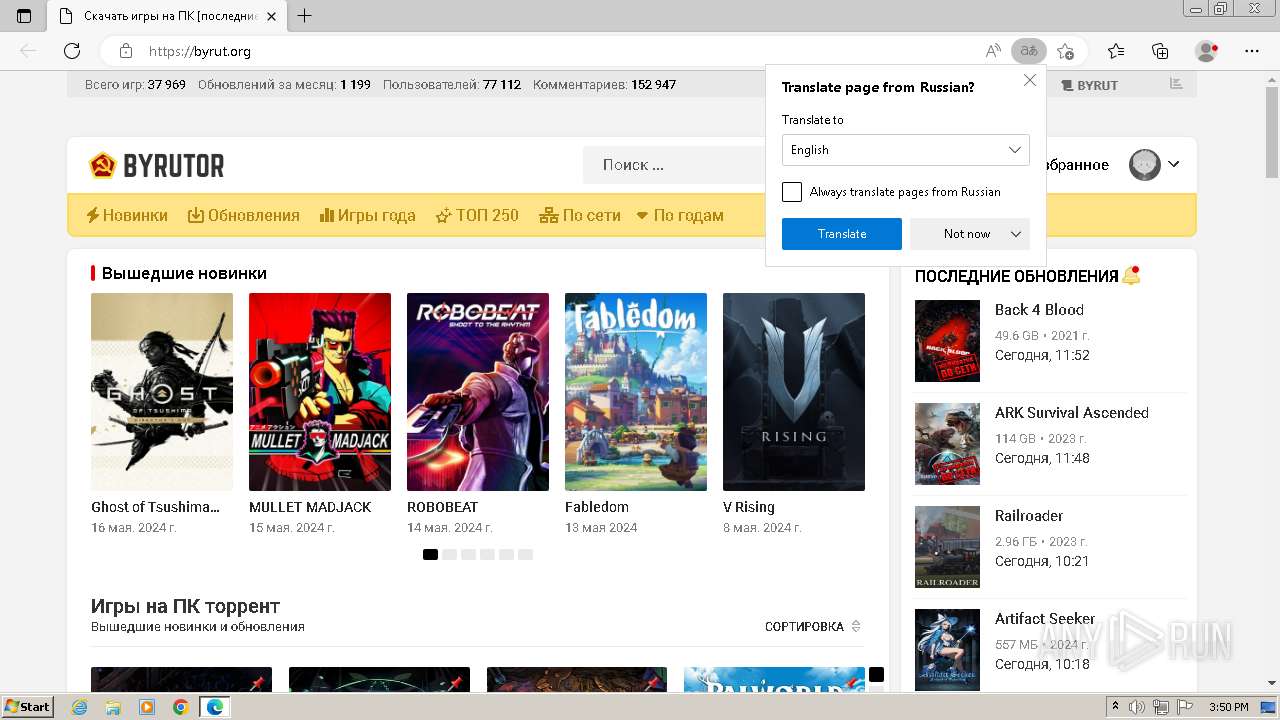Open the По годам dropdown menu
1280x720 pixels.
(x=680, y=215)
